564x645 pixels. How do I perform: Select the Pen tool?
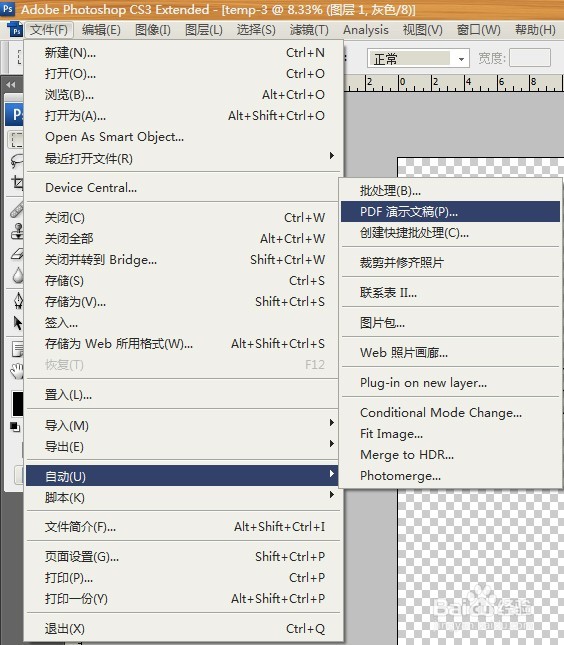pos(18,301)
